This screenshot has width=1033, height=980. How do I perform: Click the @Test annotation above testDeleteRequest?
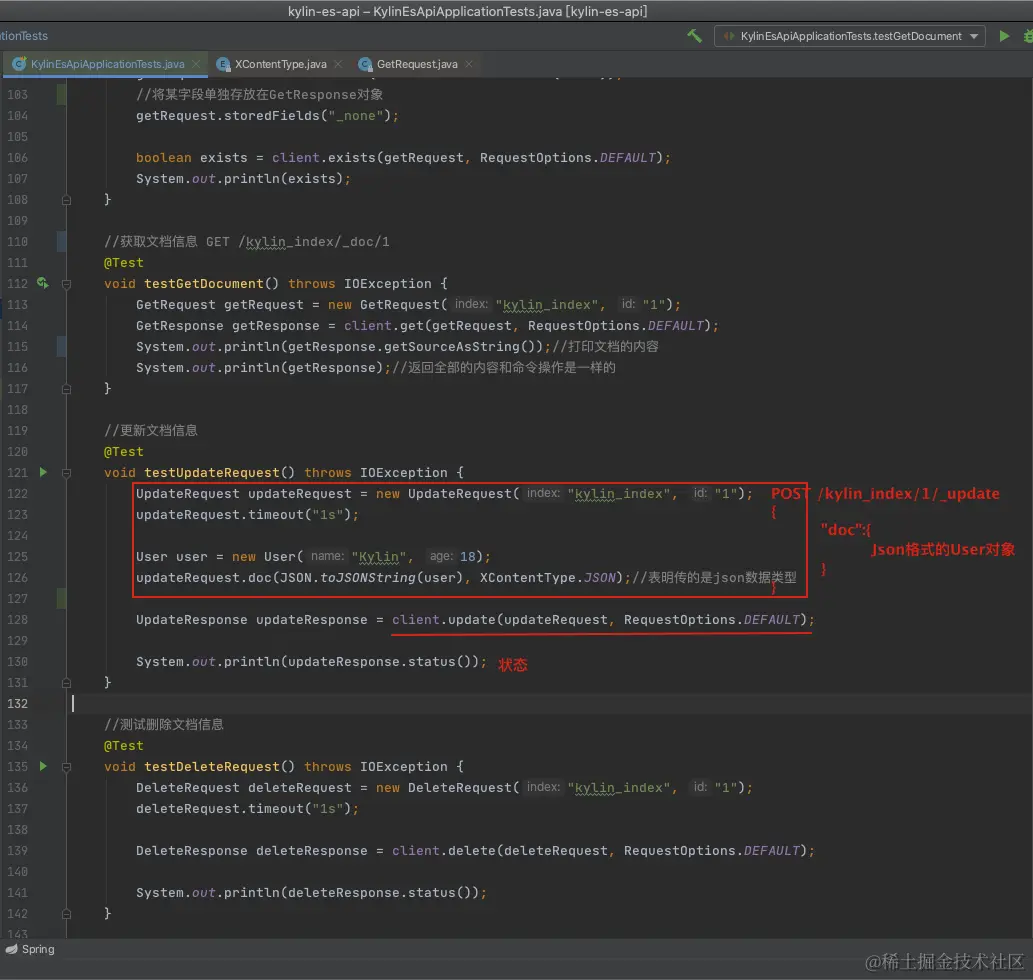coord(124,746)
